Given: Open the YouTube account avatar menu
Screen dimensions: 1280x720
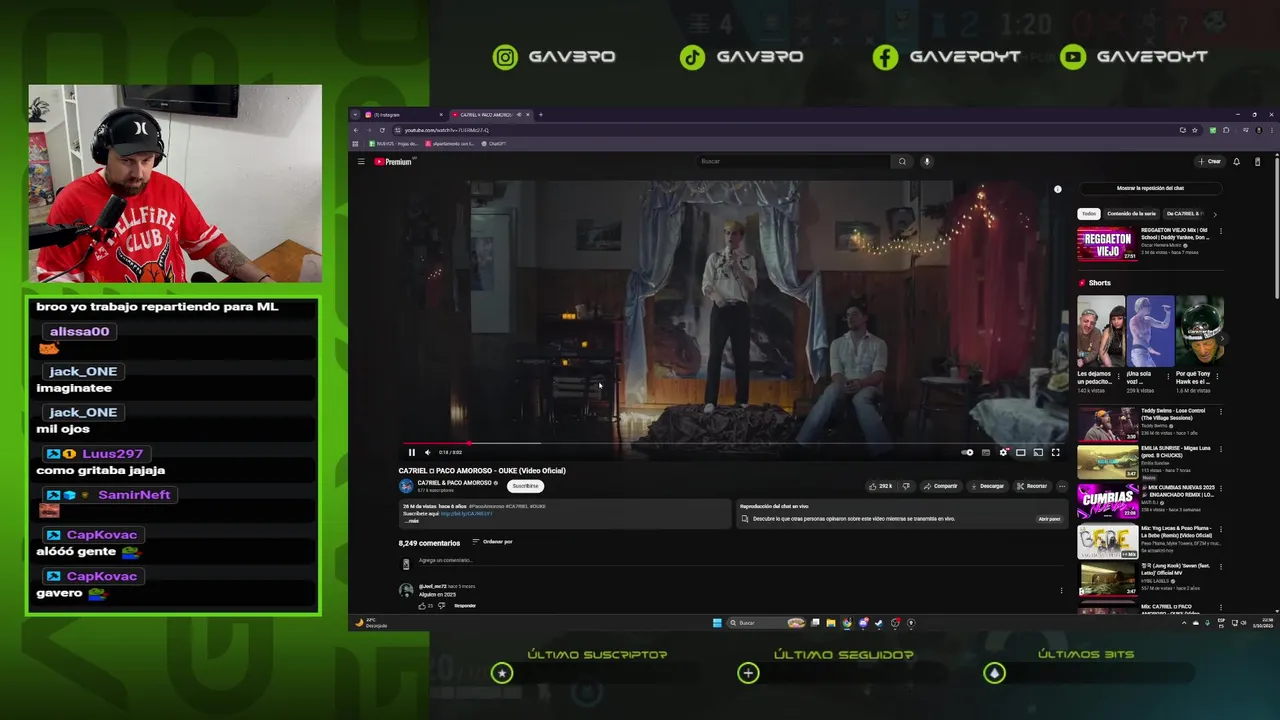Looking at the screenshot, I should pos(1257,161).
